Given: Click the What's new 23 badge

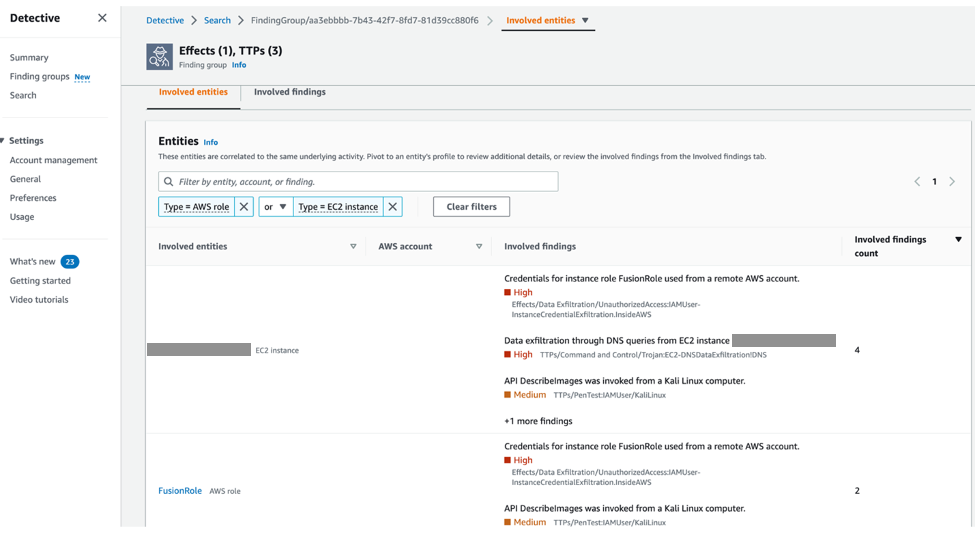Looking at the screenshot, I should (70, 262).
